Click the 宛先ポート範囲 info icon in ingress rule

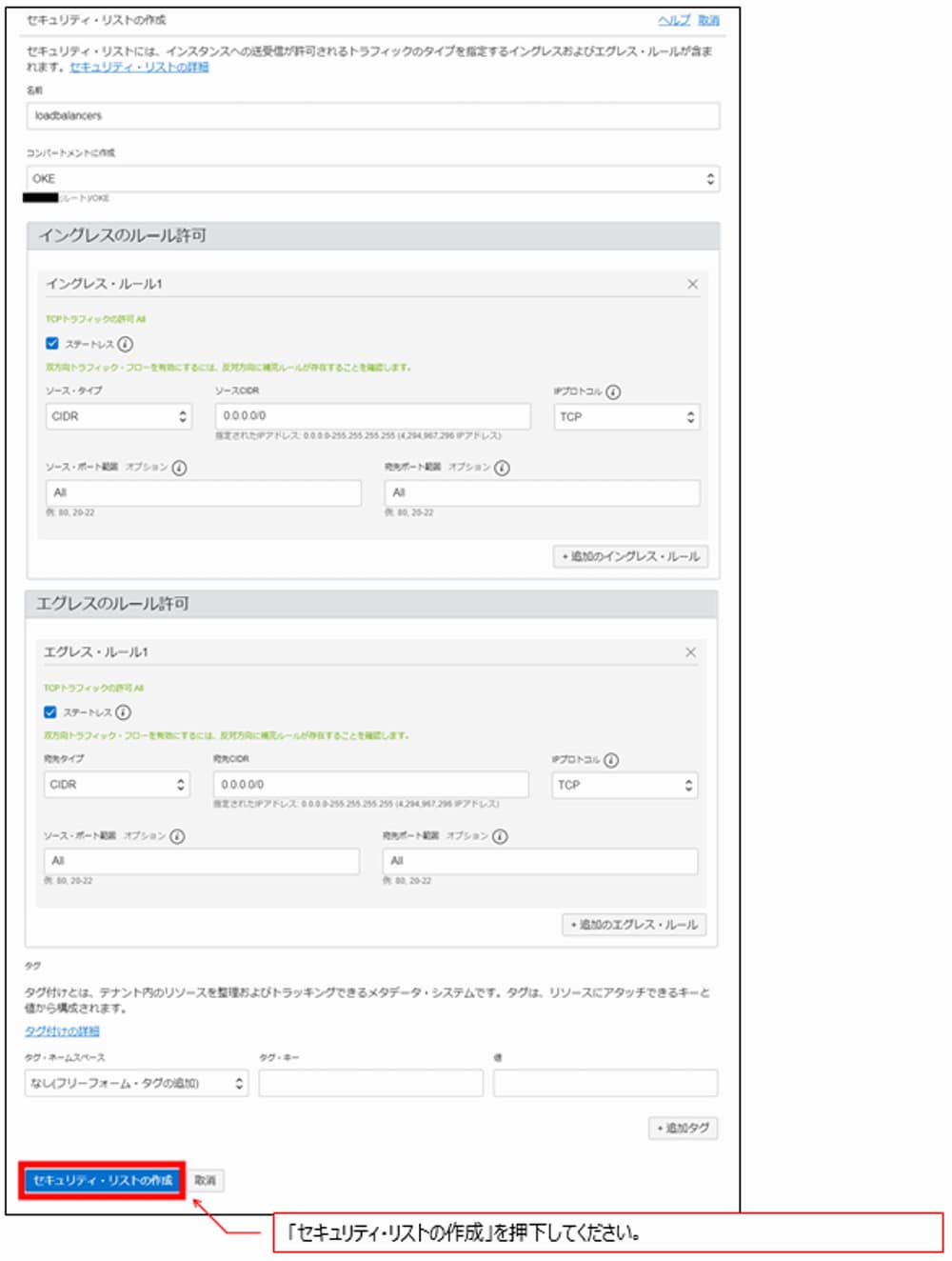point(502,467)
